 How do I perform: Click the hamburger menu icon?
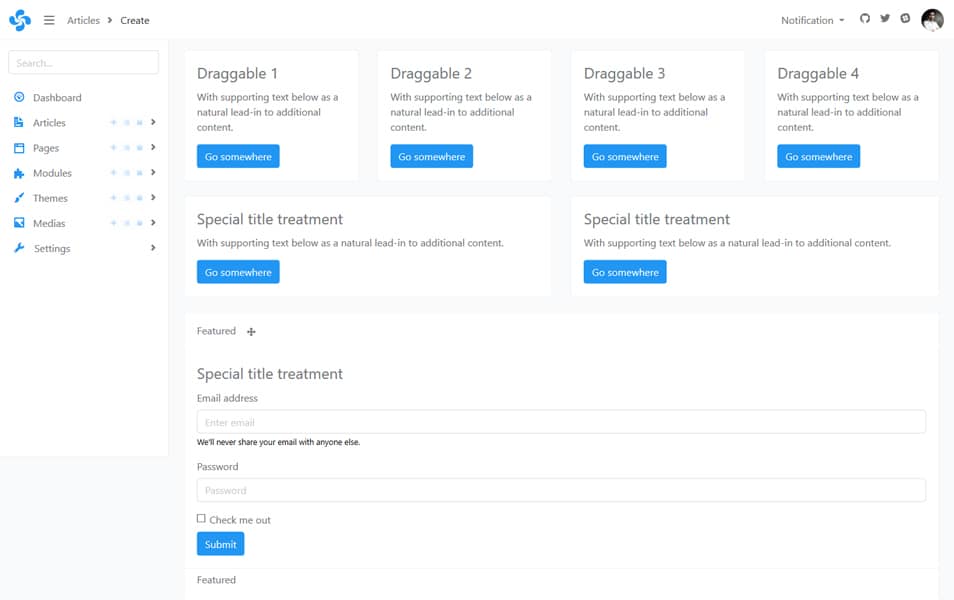(x=49, y=20)
